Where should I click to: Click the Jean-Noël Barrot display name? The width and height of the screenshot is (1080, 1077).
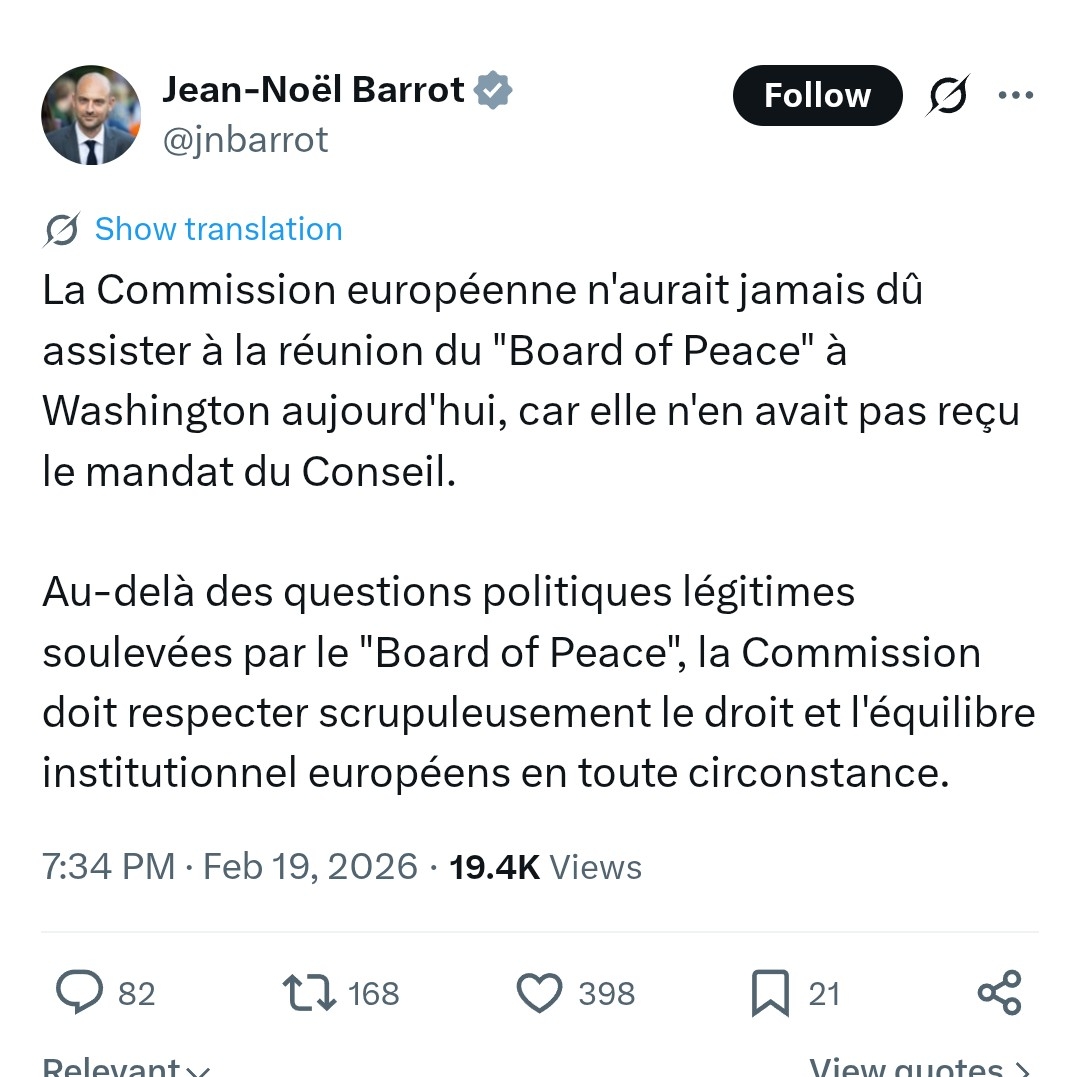pyautogui.click(x=313, y=90)
